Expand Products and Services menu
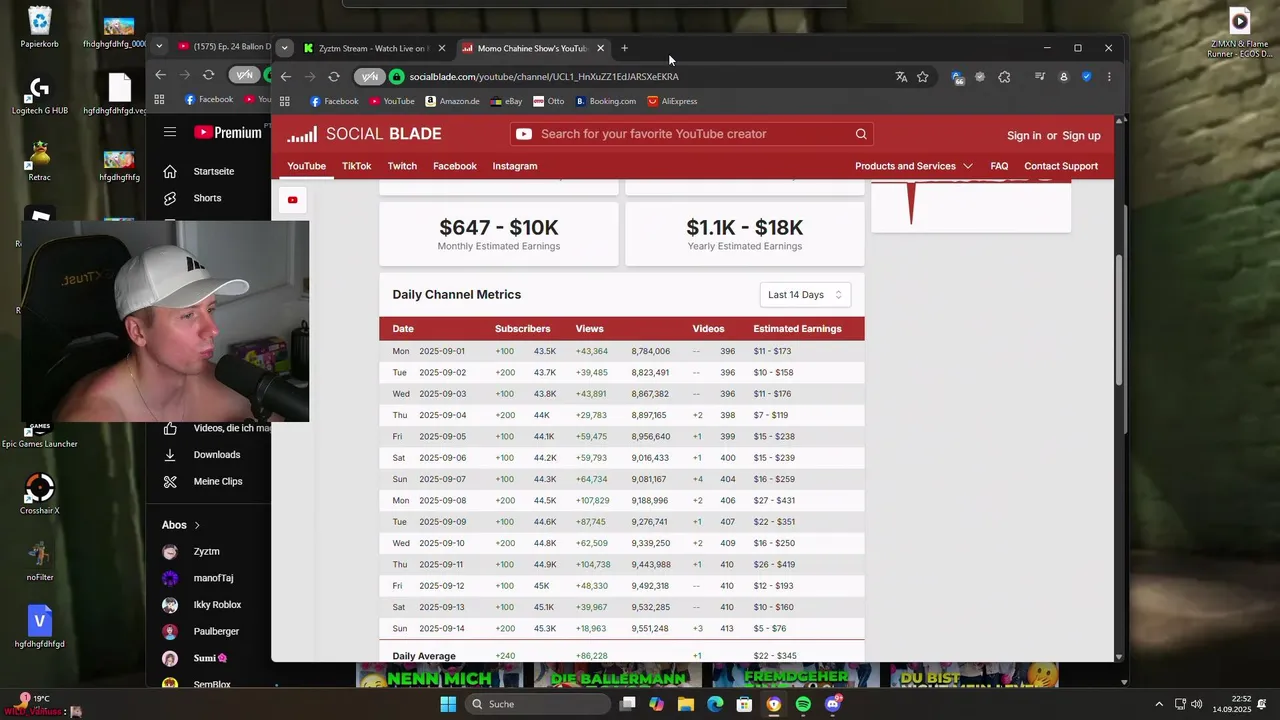 [x=914, y=166]
